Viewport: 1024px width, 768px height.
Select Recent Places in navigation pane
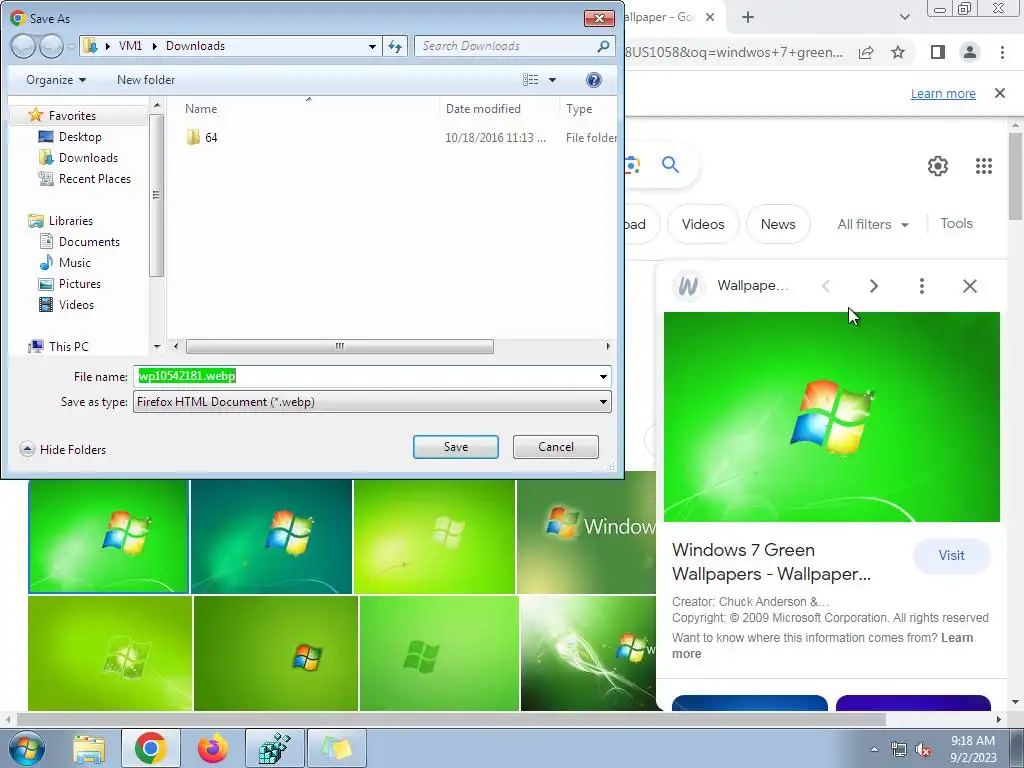(94, 178)
